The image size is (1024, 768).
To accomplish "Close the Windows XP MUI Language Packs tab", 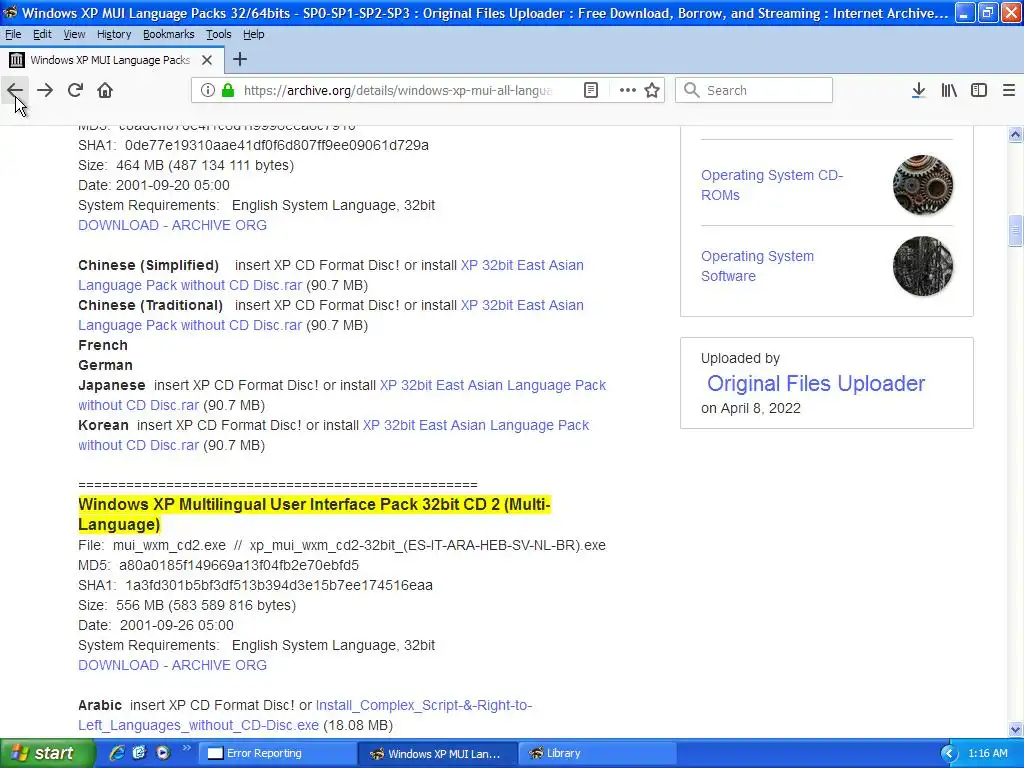I will point(207,60).
